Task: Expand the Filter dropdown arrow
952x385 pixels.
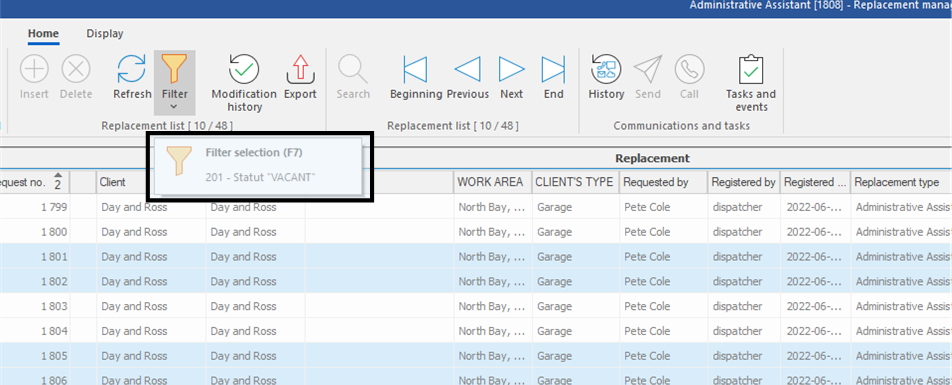Action: click(174, 107)
